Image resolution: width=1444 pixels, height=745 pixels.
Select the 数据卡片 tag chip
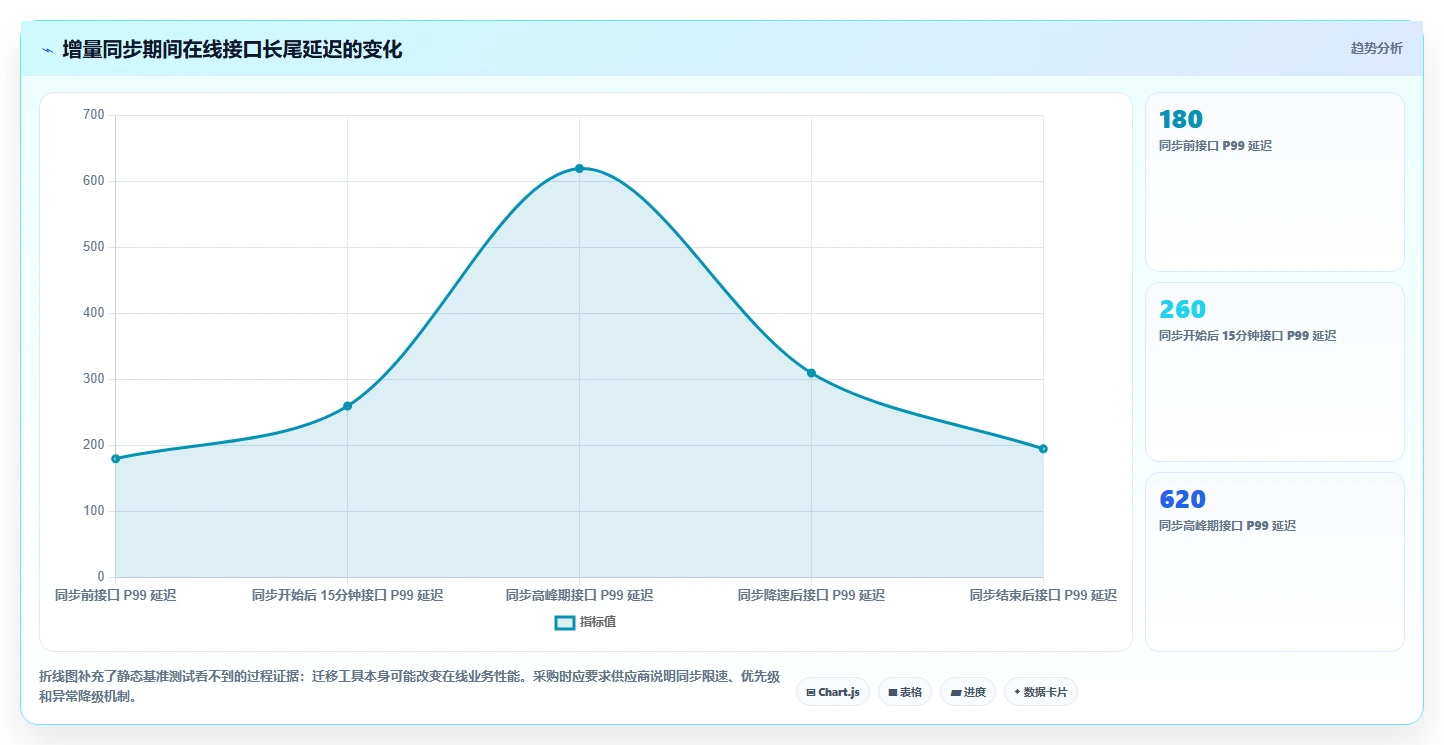tap(1041, 692)
